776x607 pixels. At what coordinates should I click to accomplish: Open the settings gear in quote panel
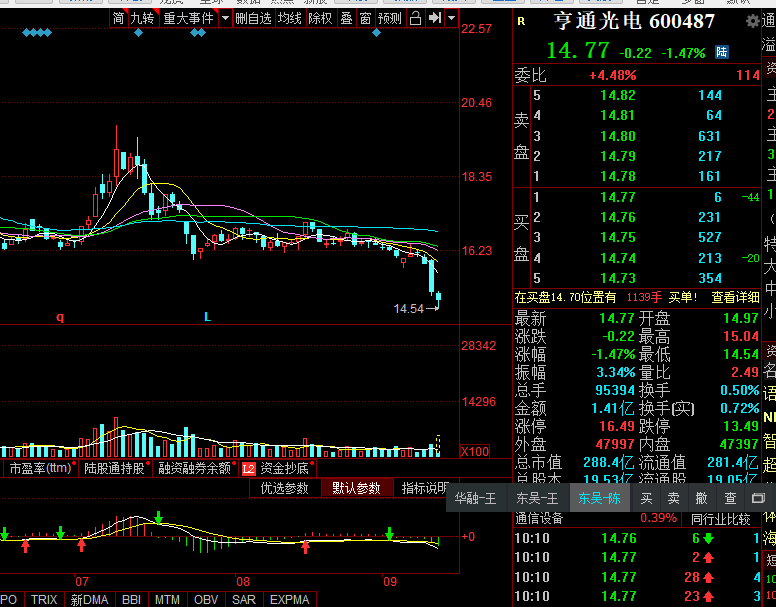pos(753,21)
